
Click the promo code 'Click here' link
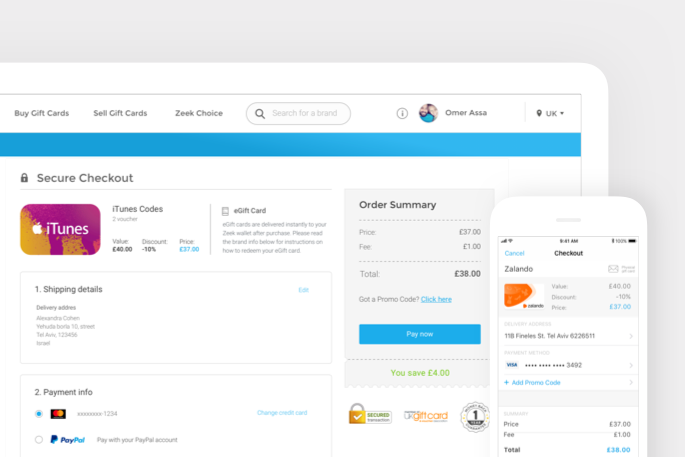pyautogui.click(x=436, y=299)
